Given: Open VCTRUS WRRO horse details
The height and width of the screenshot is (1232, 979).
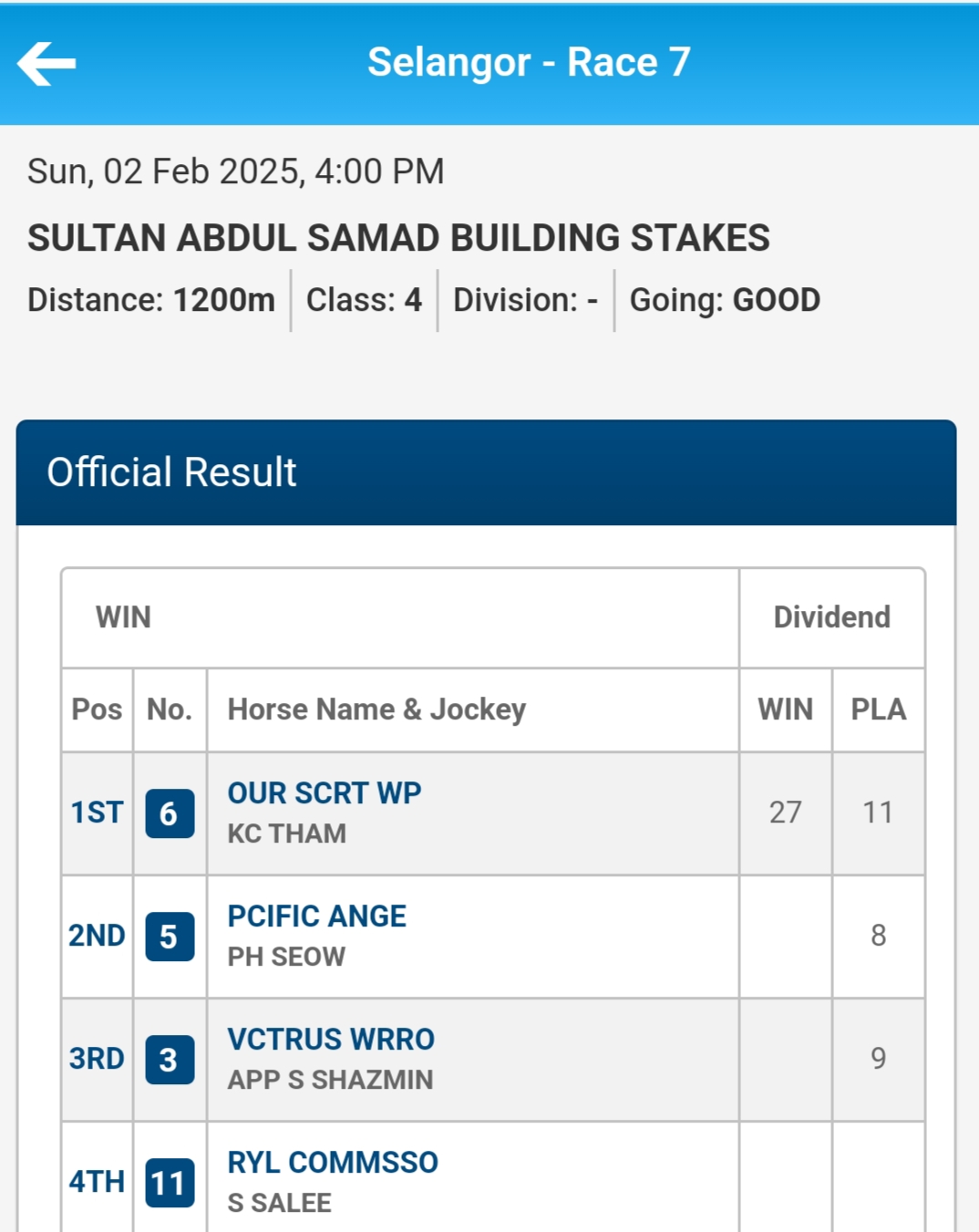Looking at the screenshot, I should 331,1040.
